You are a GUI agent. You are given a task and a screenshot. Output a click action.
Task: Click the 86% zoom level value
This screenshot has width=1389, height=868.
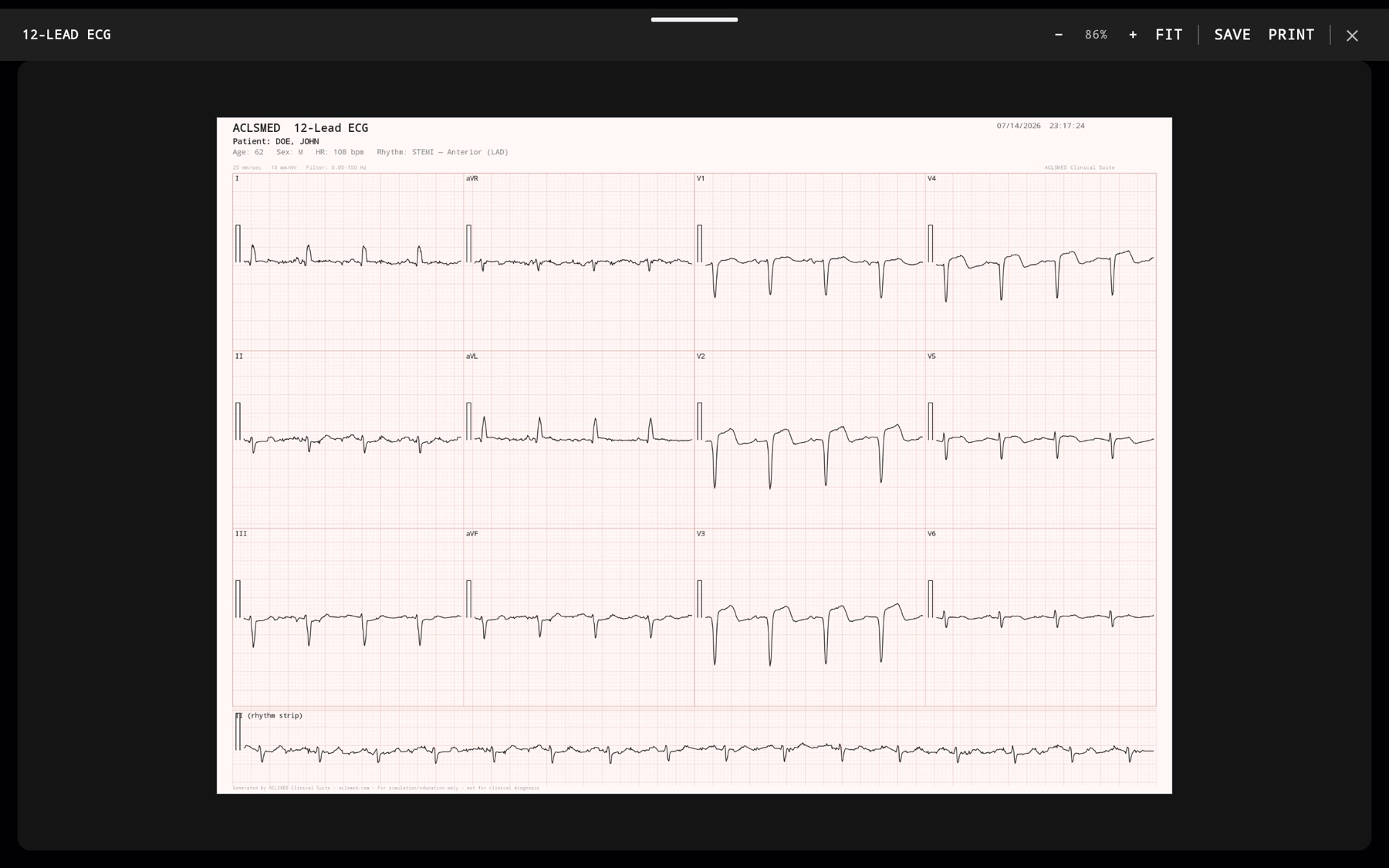tap(1096, 35)
